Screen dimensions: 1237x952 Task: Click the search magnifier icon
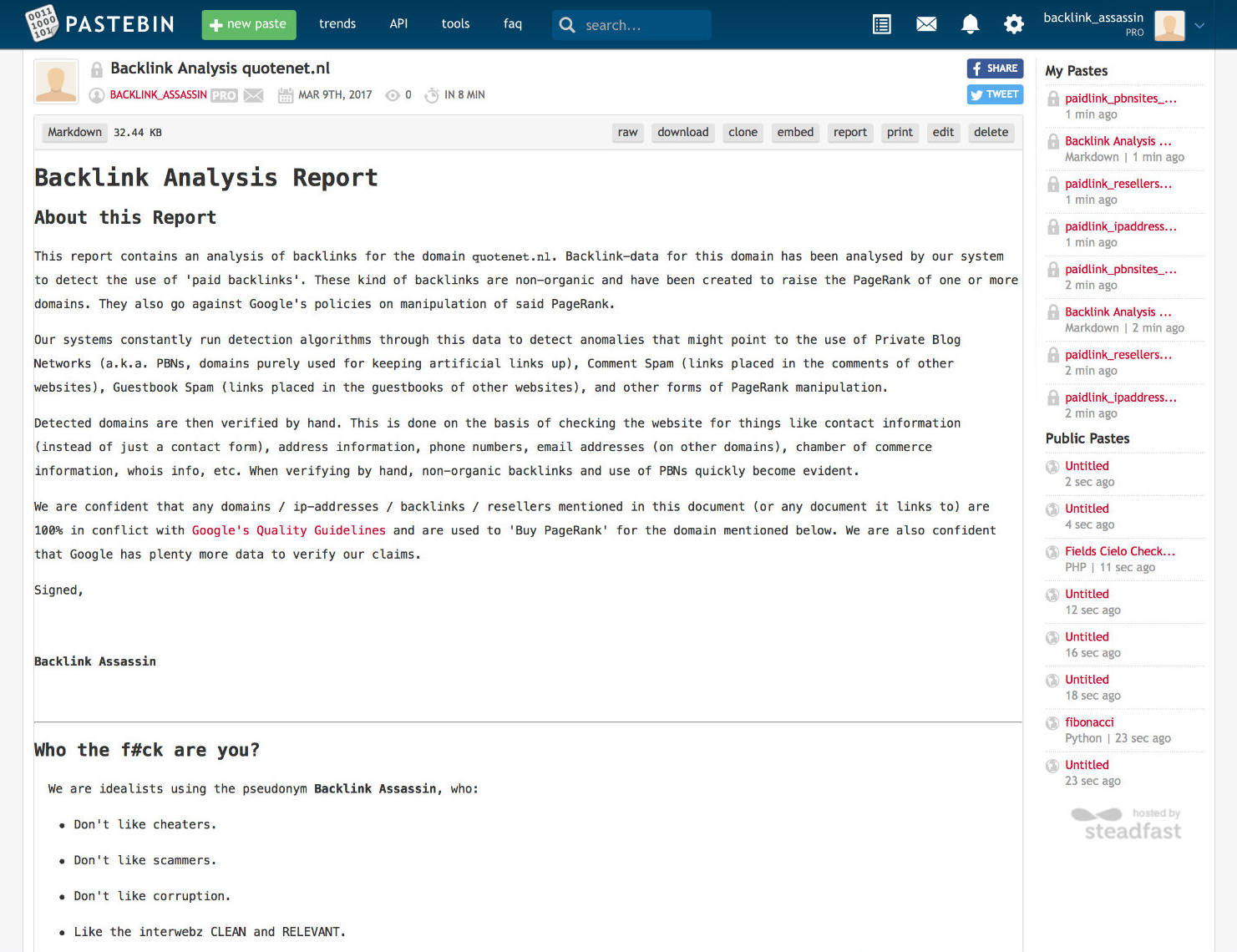[567, 25]
